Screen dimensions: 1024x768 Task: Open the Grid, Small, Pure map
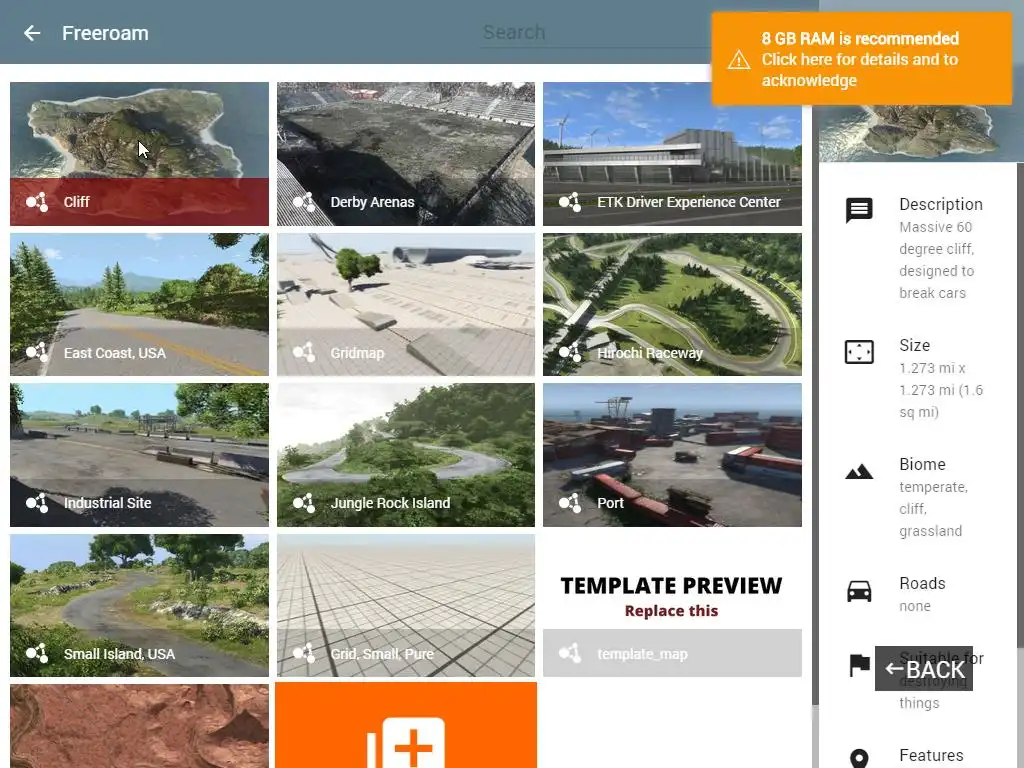[x=406, y=605]
